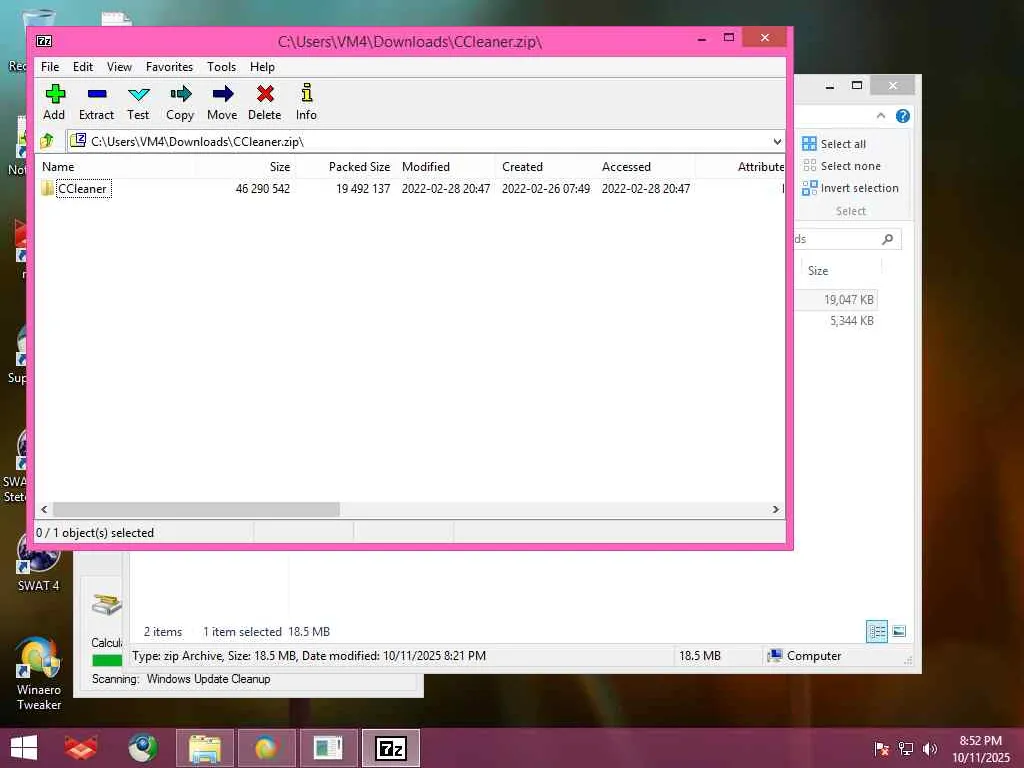1024x768 pixels.
Task: Sort by Size column in Explorer
Action: click(818, 270)
